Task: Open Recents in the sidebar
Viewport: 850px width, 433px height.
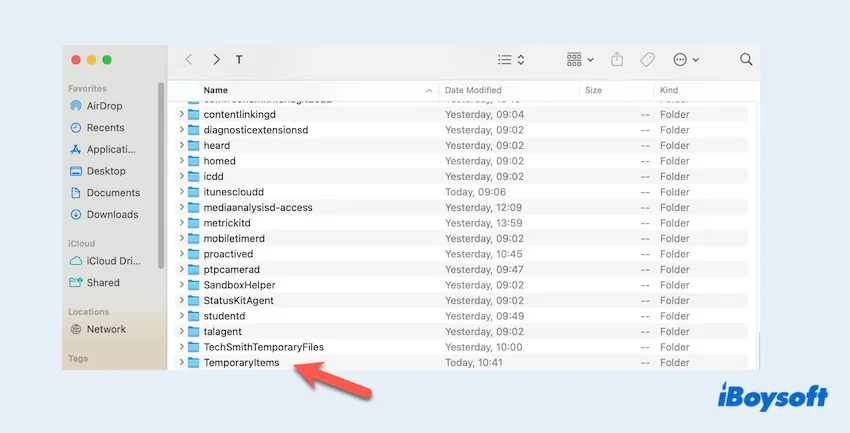Action: [x=98, y=127]
